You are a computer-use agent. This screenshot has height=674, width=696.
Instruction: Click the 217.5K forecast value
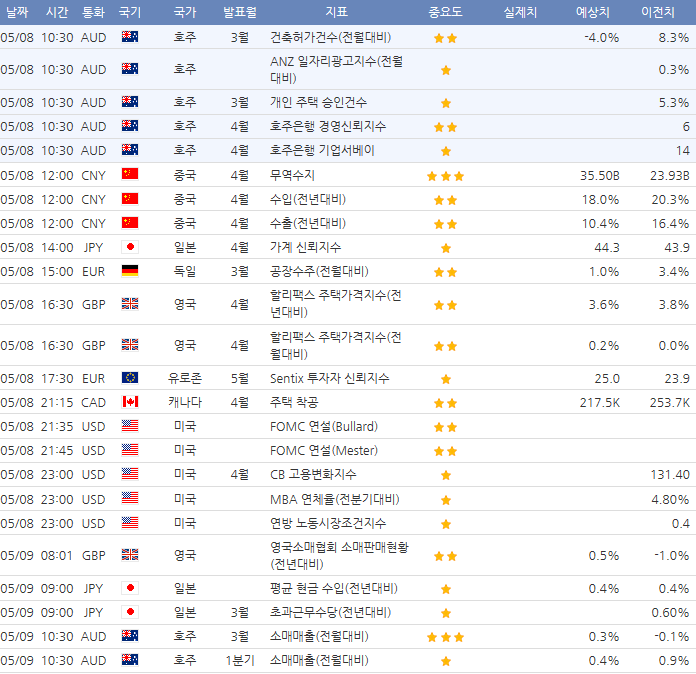pyautogui.click(x=600, y=402)
